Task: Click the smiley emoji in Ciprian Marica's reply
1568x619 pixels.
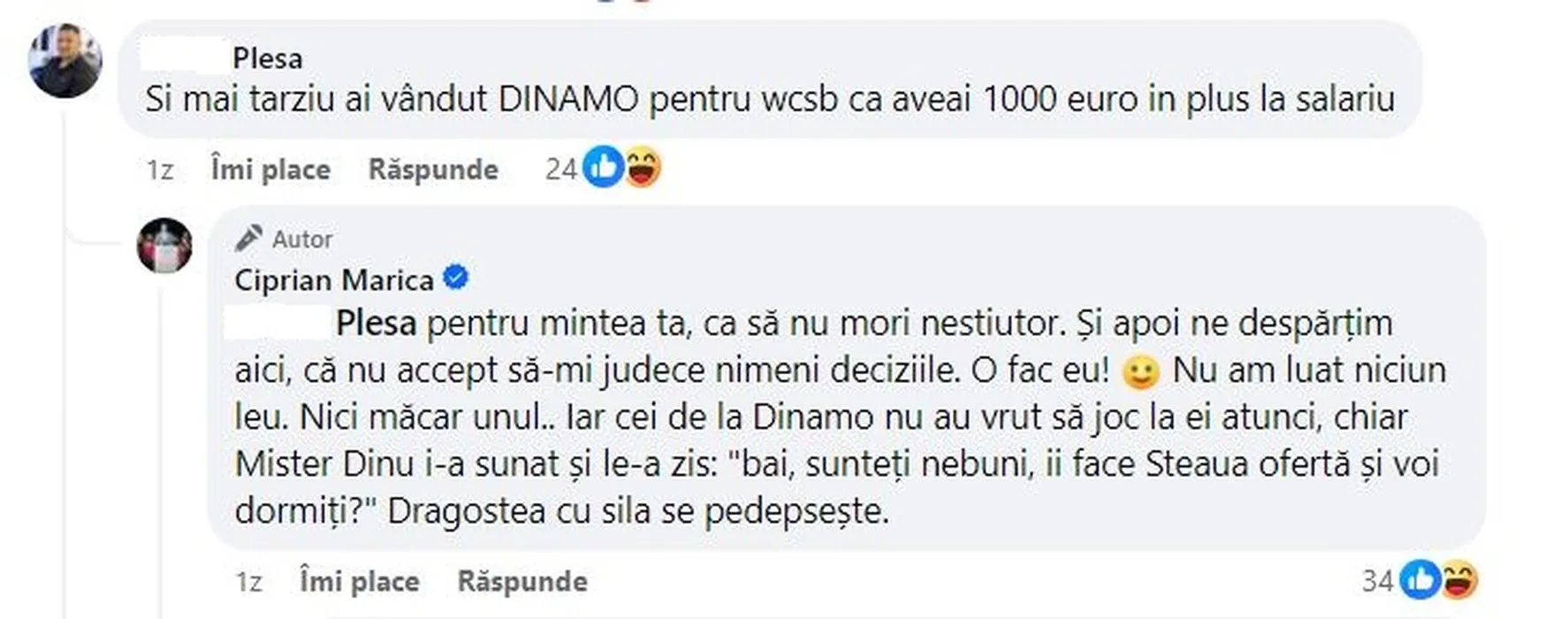Action: pos(1140,371)
